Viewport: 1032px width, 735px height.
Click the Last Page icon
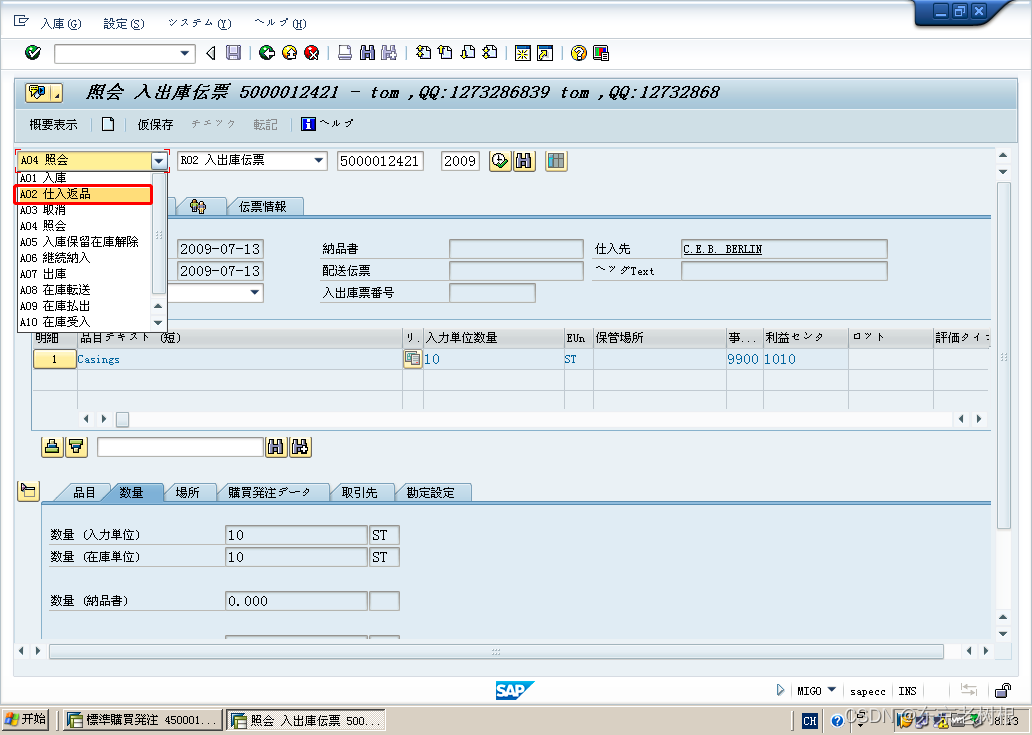pyautogui.click(x=490, y=53)
